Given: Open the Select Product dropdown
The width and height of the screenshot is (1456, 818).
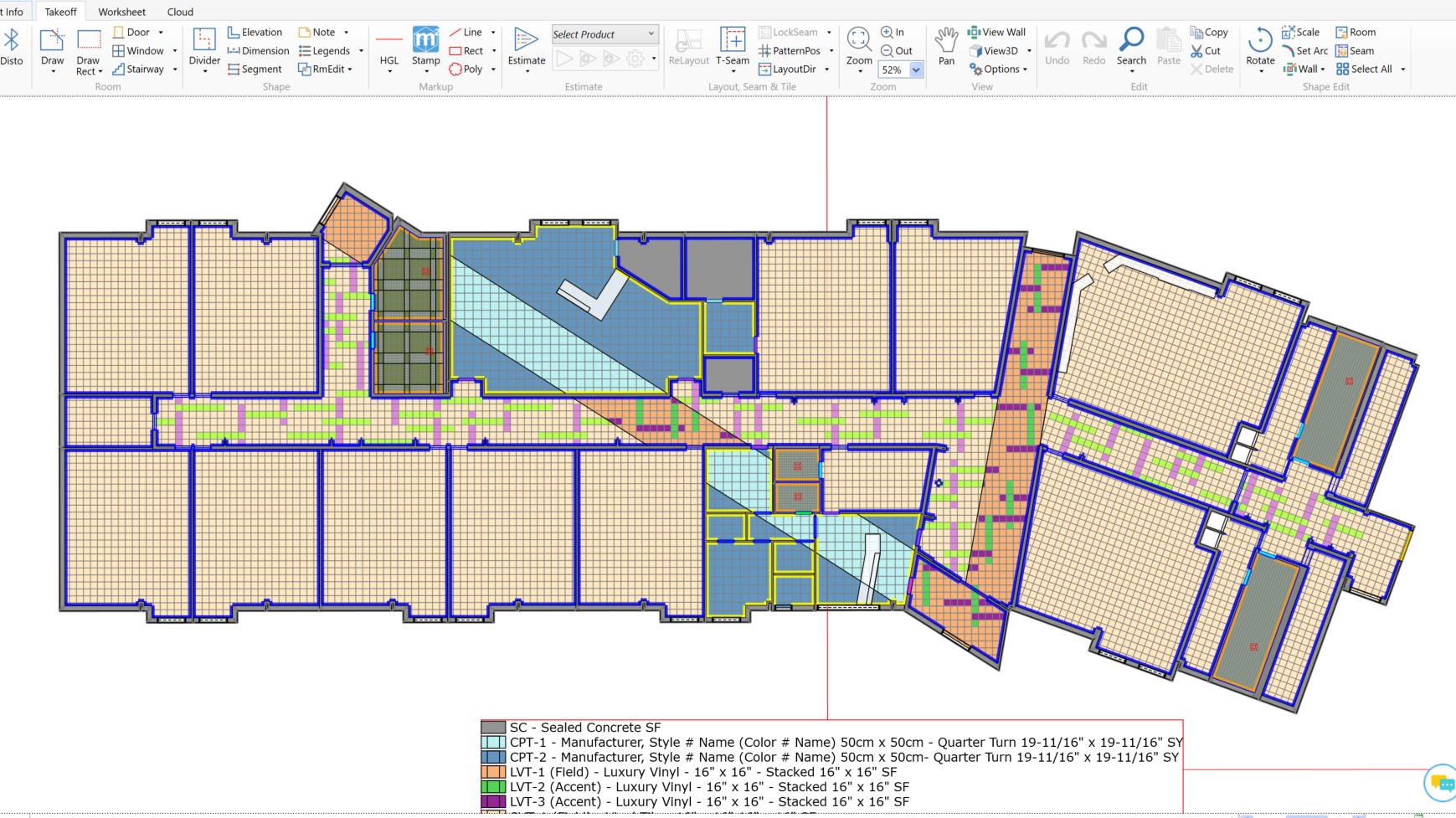Looking at the screenshot, I should [x=605, y=34].
